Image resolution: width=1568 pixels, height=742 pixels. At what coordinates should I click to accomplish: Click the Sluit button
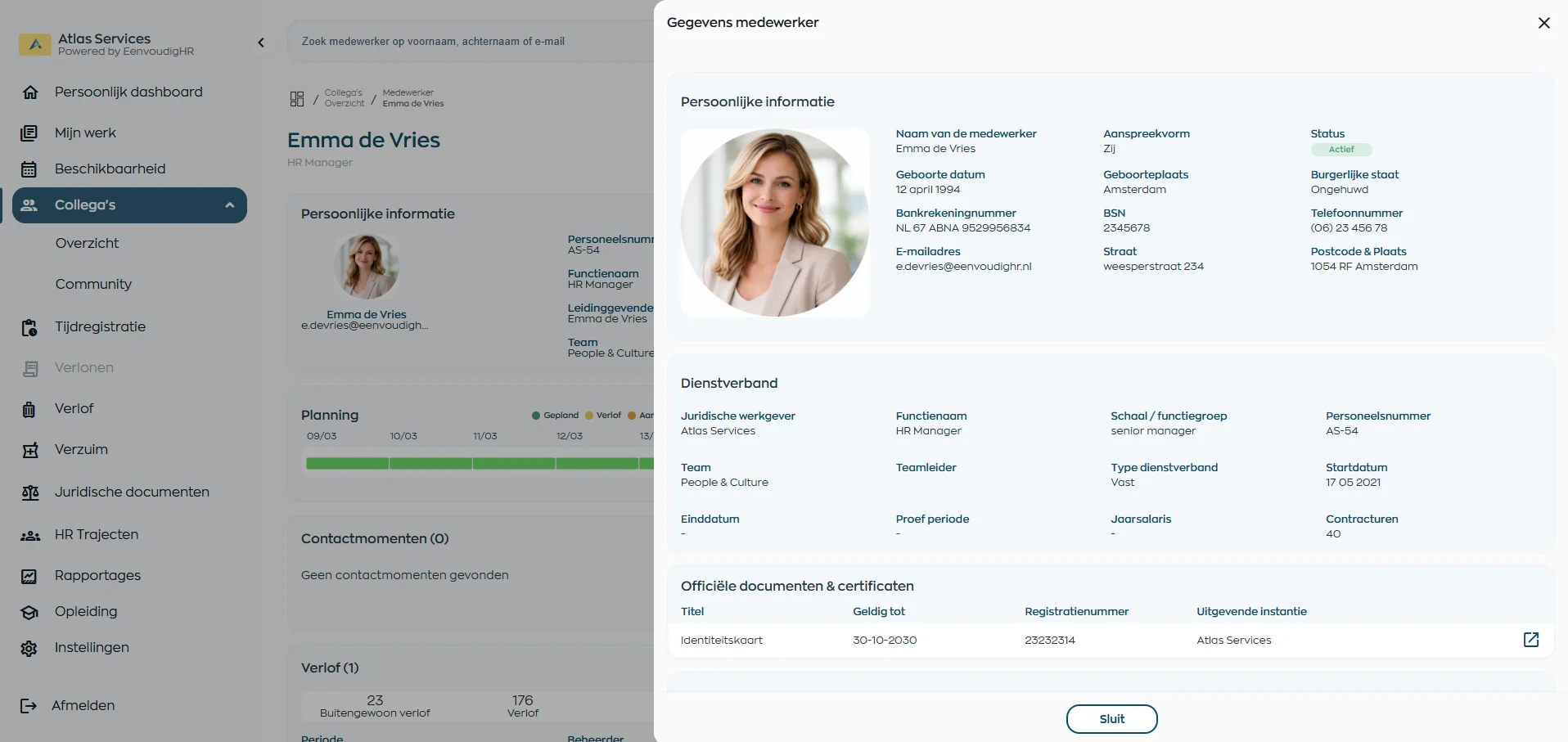click(x=1111, y=719)
